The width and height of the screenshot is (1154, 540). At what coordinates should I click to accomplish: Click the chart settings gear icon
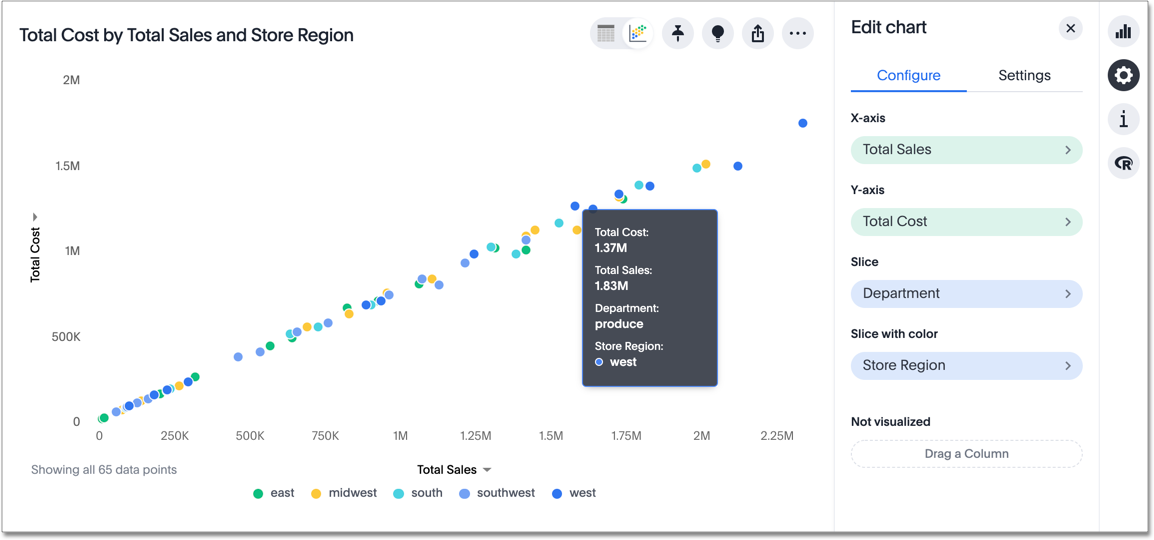(1124, 75)
